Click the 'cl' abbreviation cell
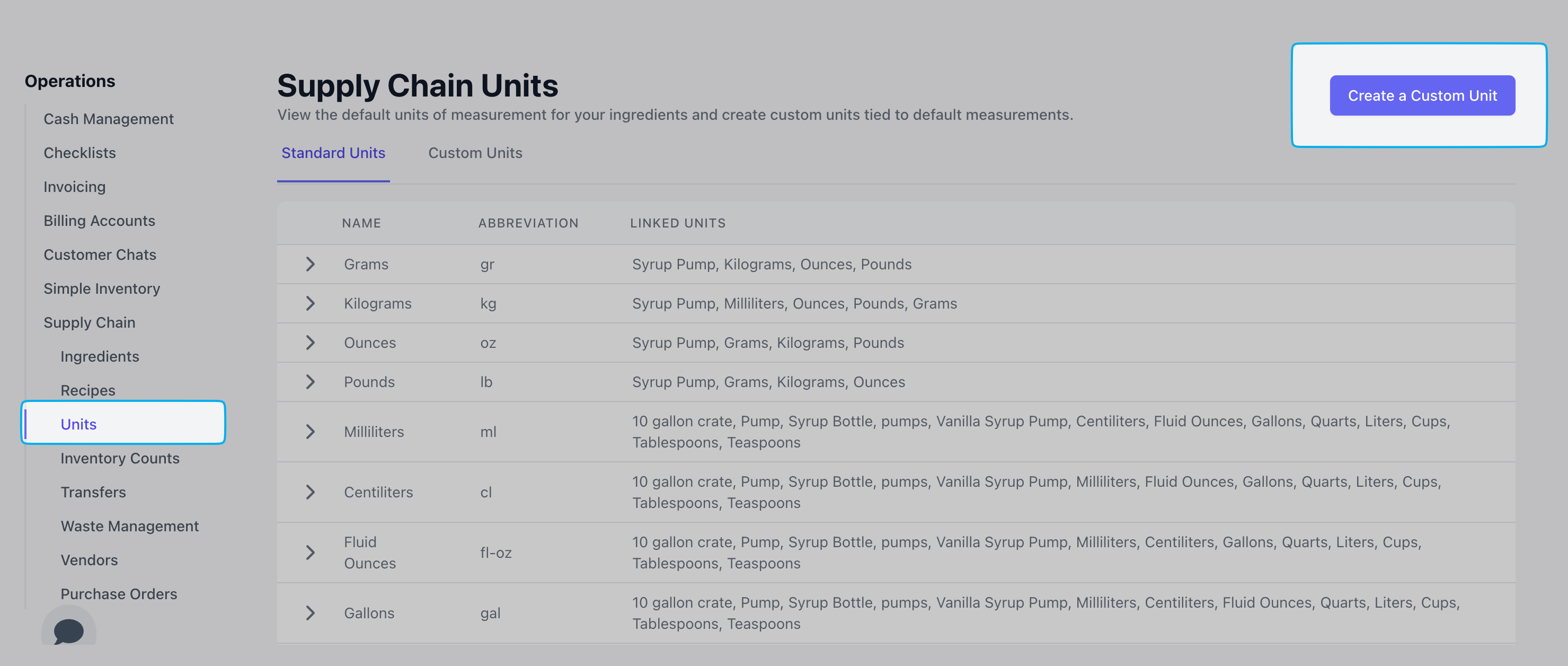This screenshot has width=1568, height=666. (486, 492)
